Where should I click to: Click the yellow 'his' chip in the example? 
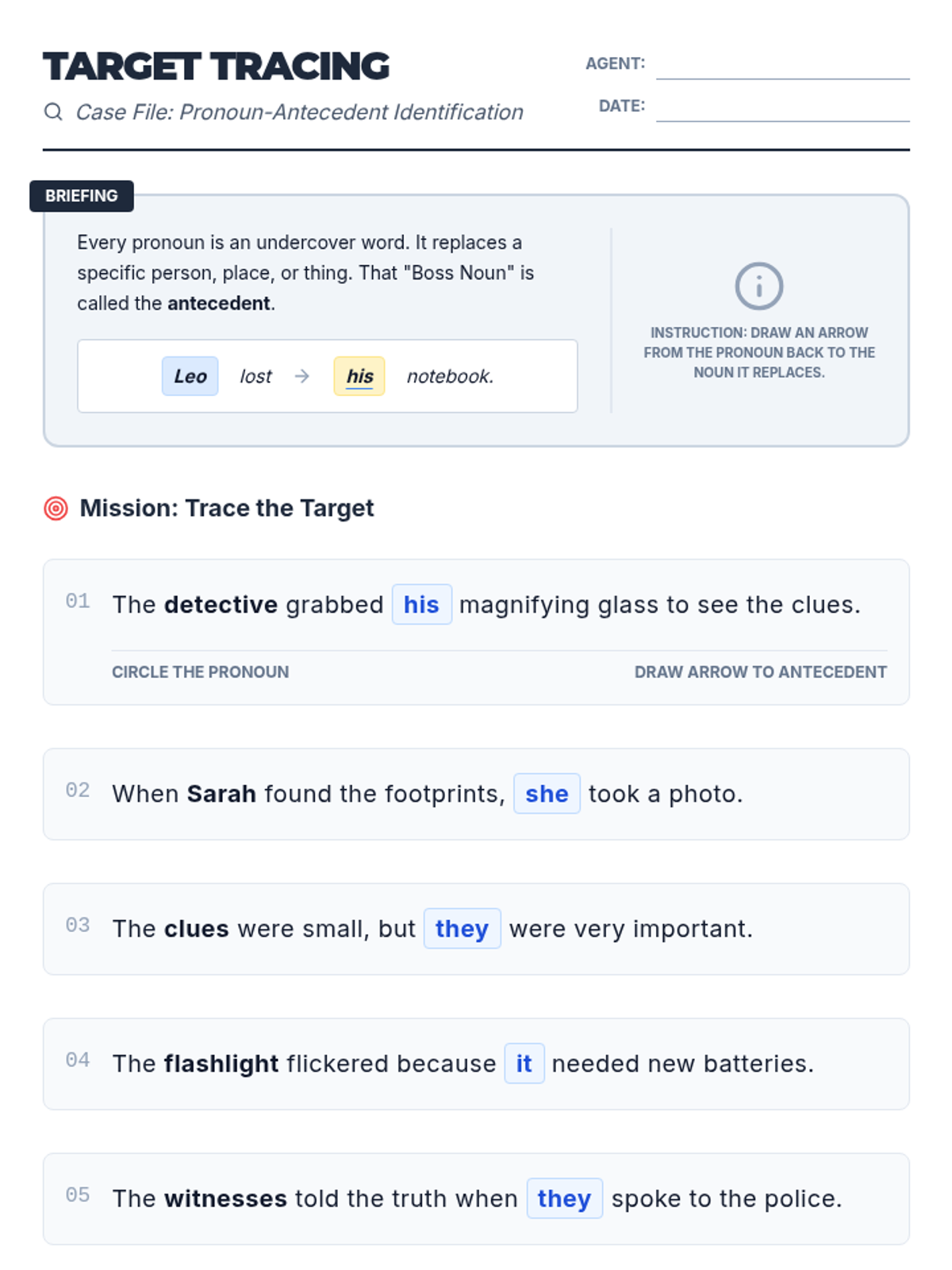359,376
